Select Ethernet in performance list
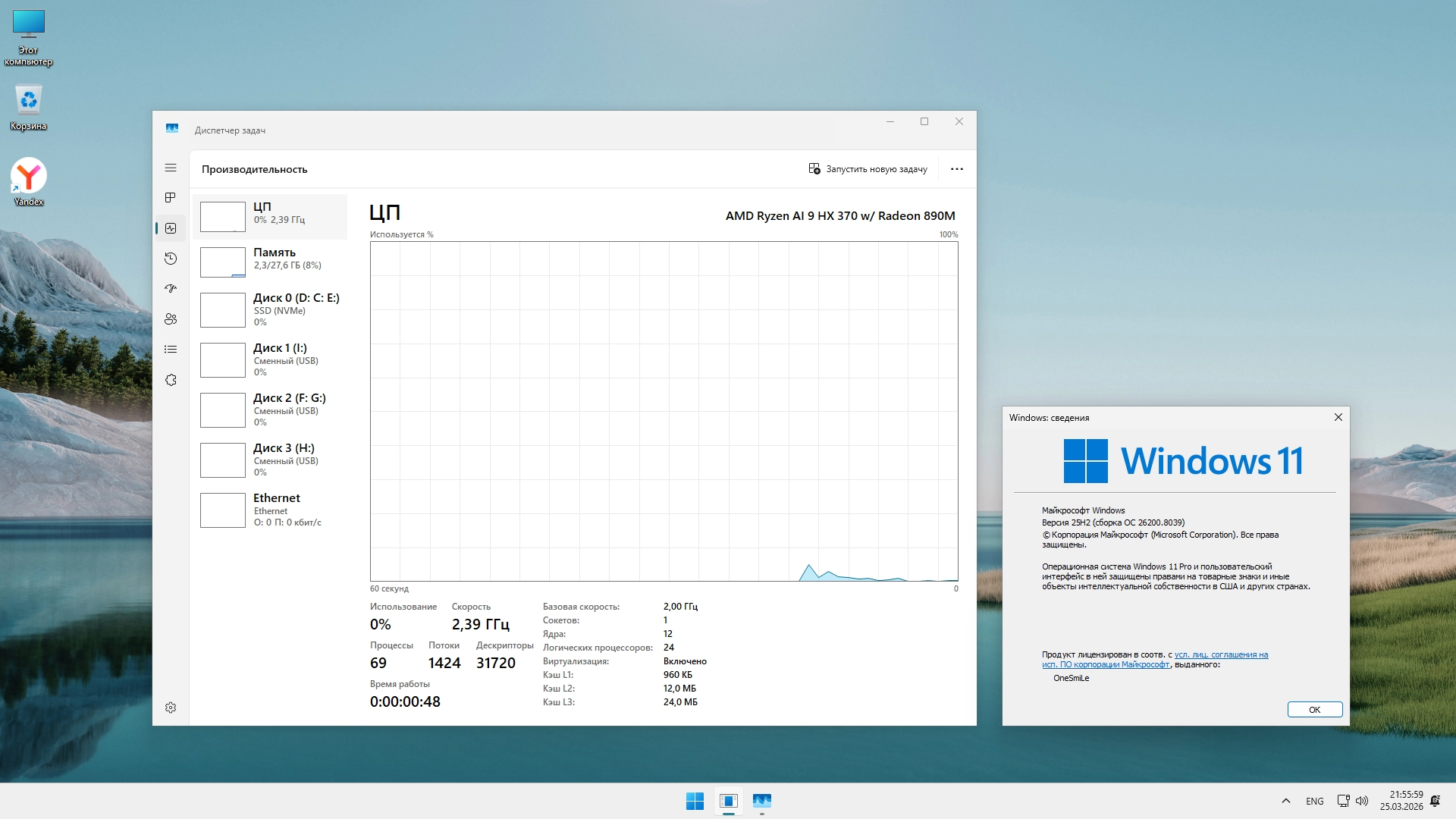The width and height of the screenshot is (1456, 819). point(270,510)
